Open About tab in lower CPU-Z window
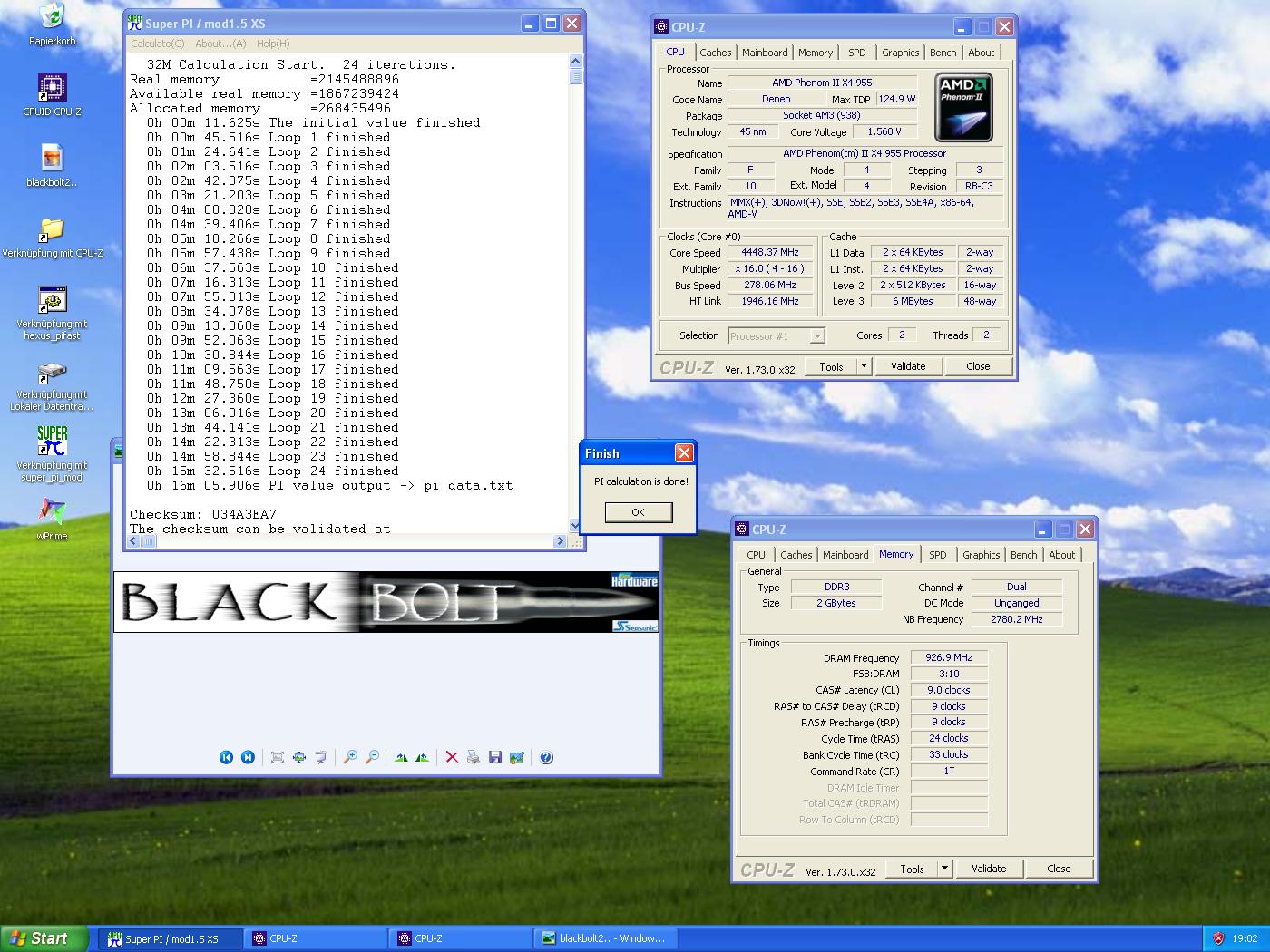 (1062, 555)
